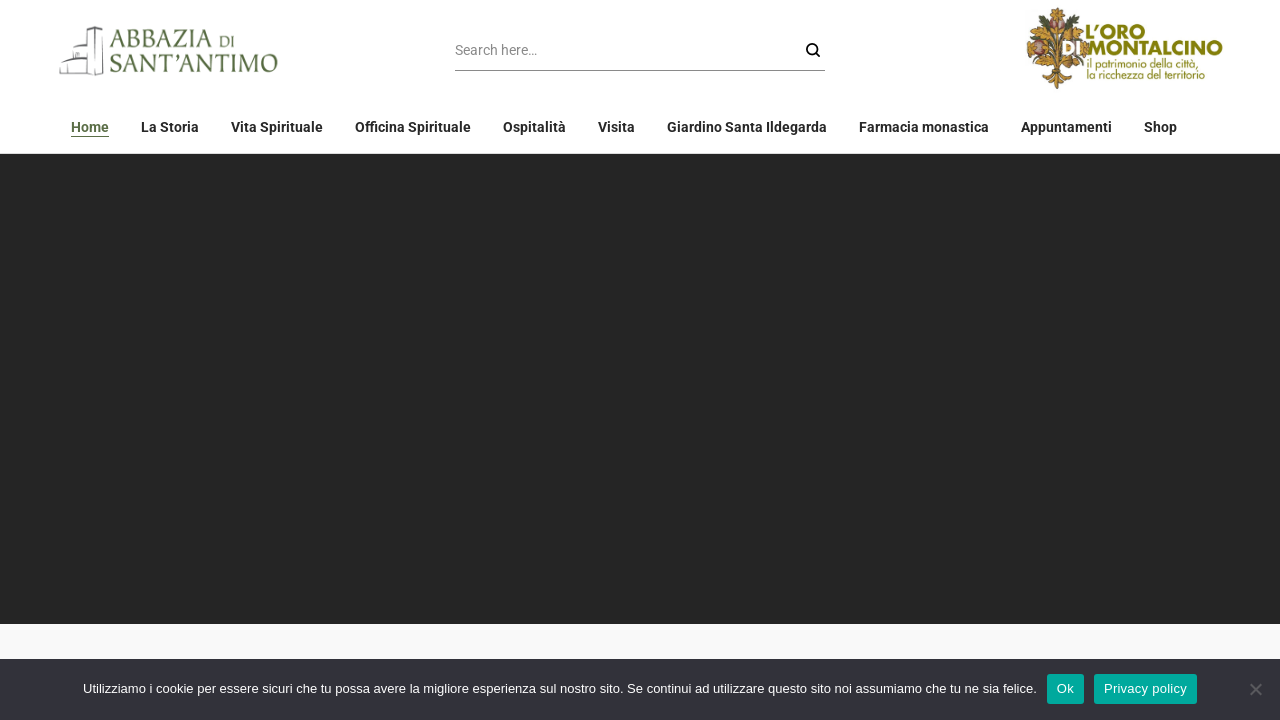Open the Shop link
Viewport: 1280px width, 720px height.
click(x=1160, y=127)
